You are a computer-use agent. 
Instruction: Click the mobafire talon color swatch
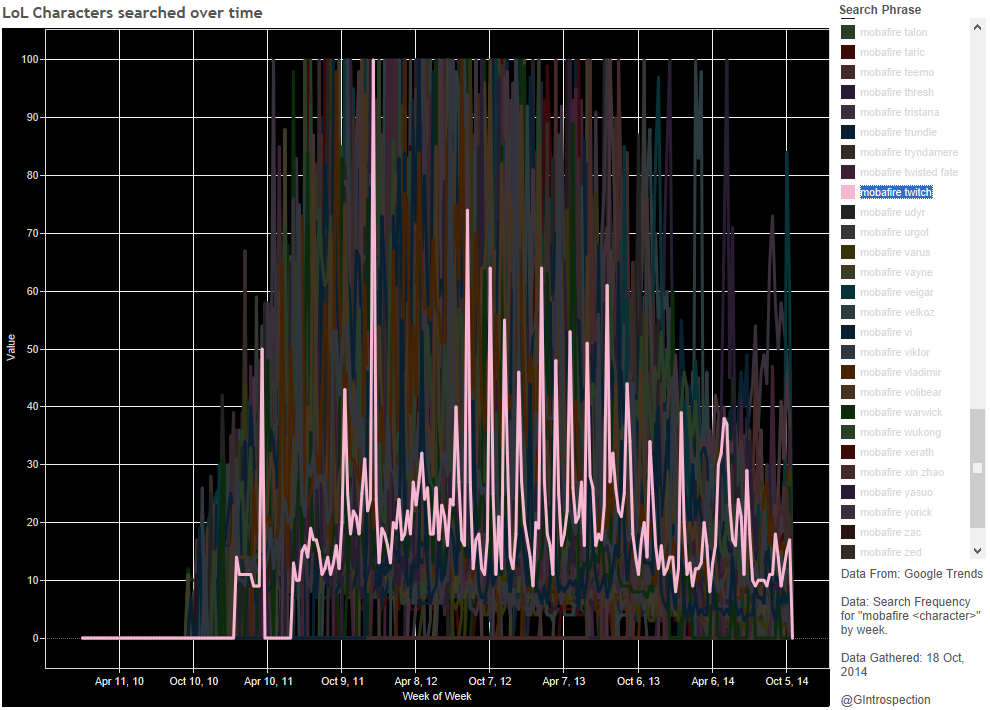[848, 32]
